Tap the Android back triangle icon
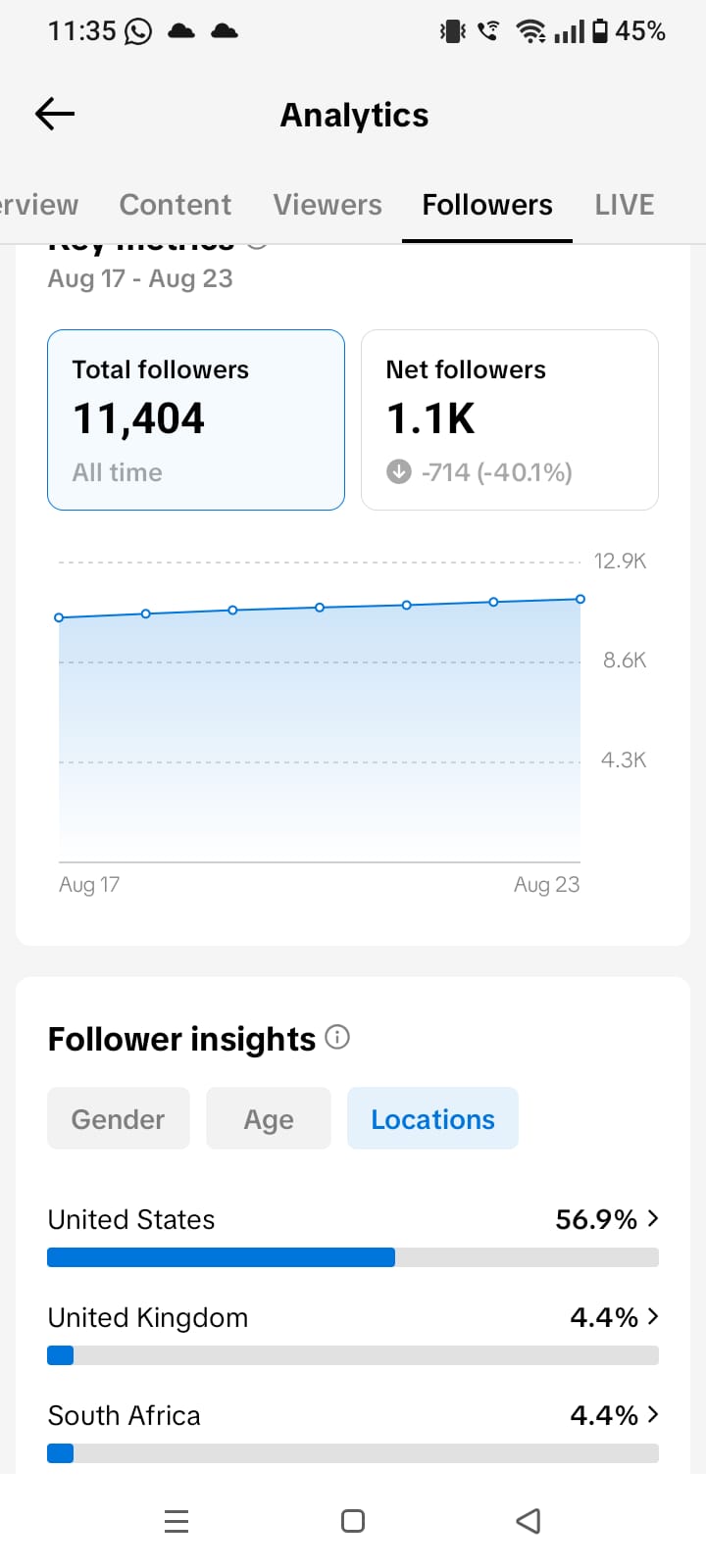 (529, 1521)
